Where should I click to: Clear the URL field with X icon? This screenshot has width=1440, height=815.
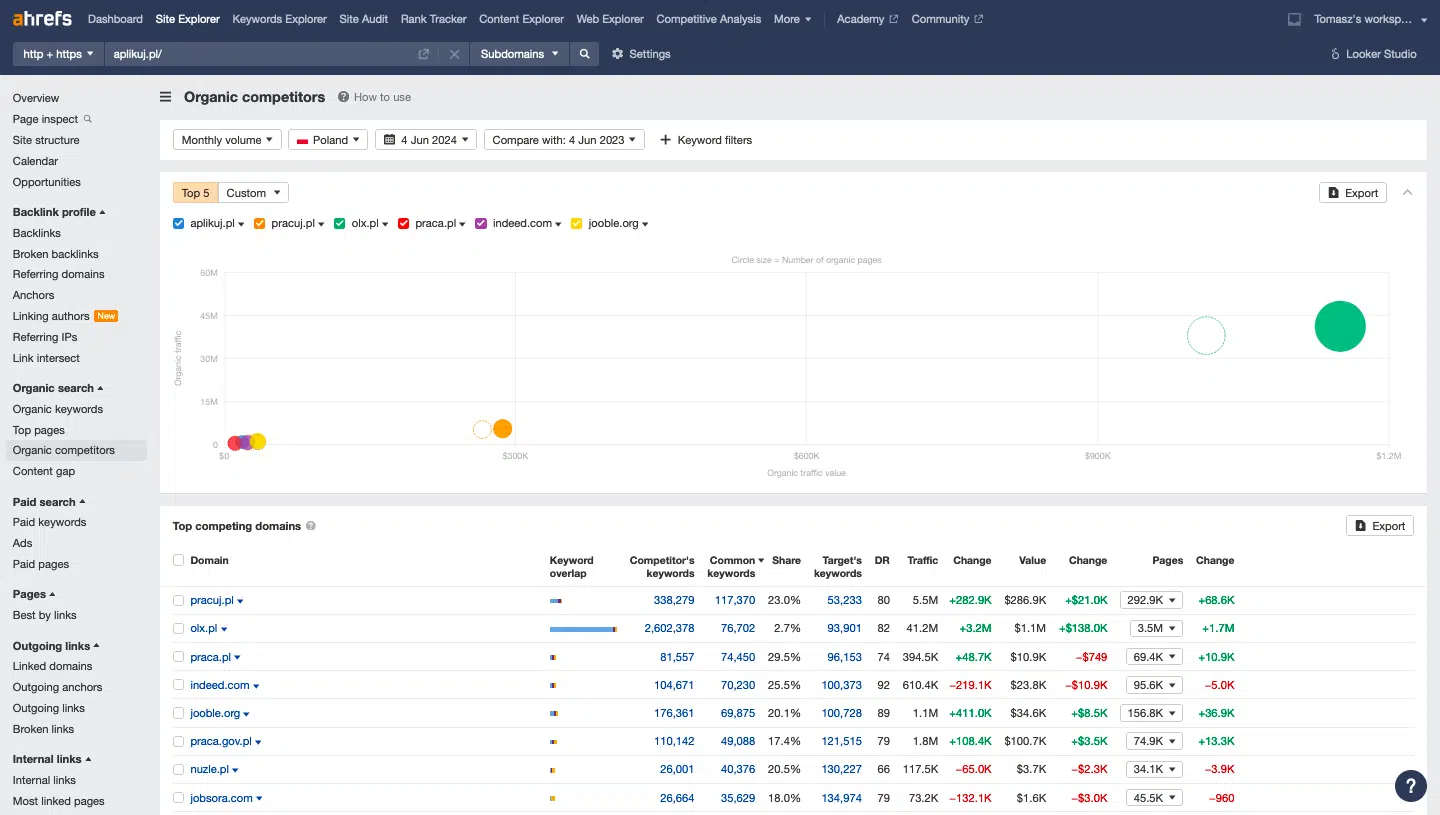pos(454,54)
